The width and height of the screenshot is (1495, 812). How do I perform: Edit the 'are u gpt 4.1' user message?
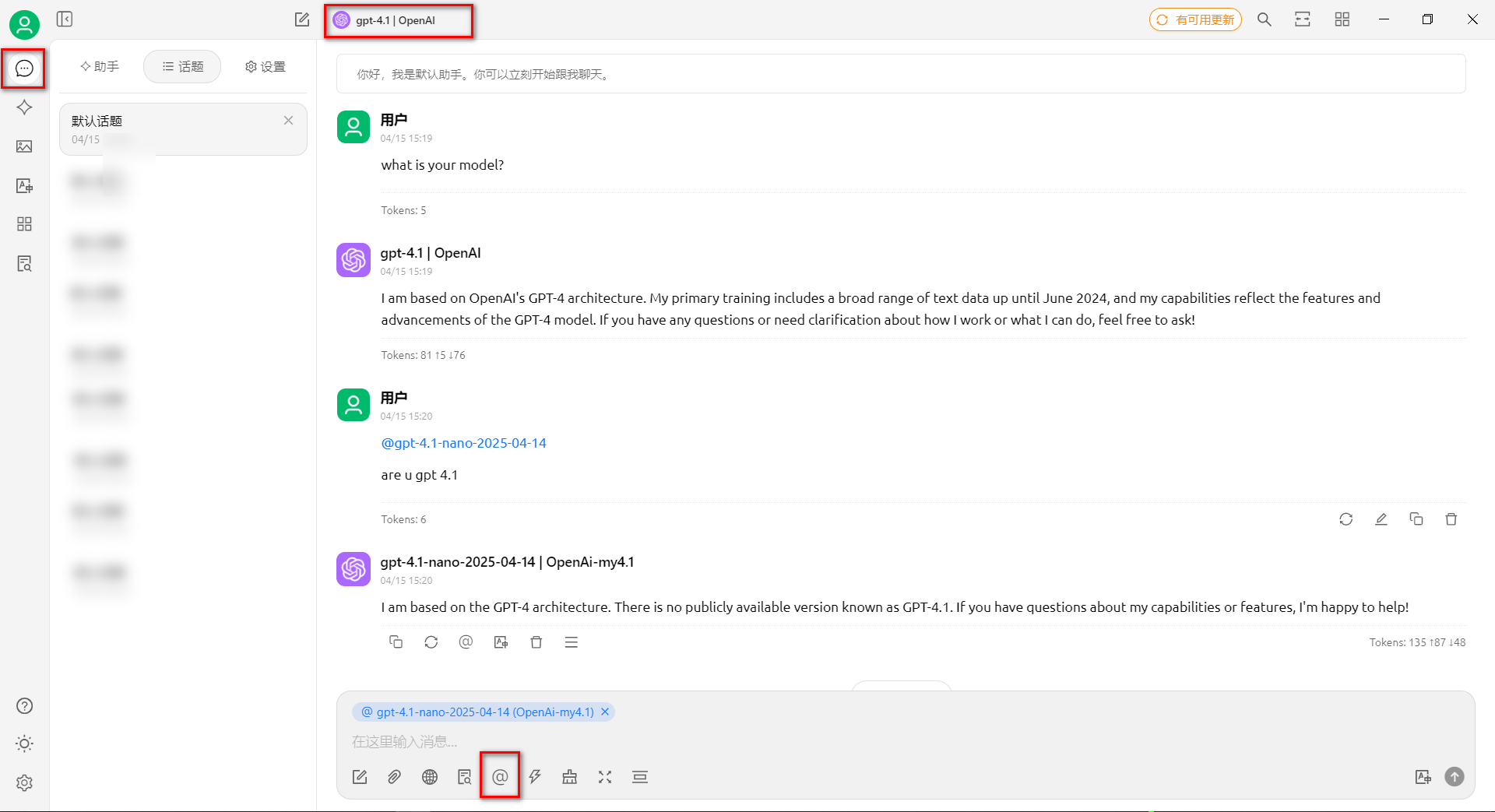(x=1381, y=519)
